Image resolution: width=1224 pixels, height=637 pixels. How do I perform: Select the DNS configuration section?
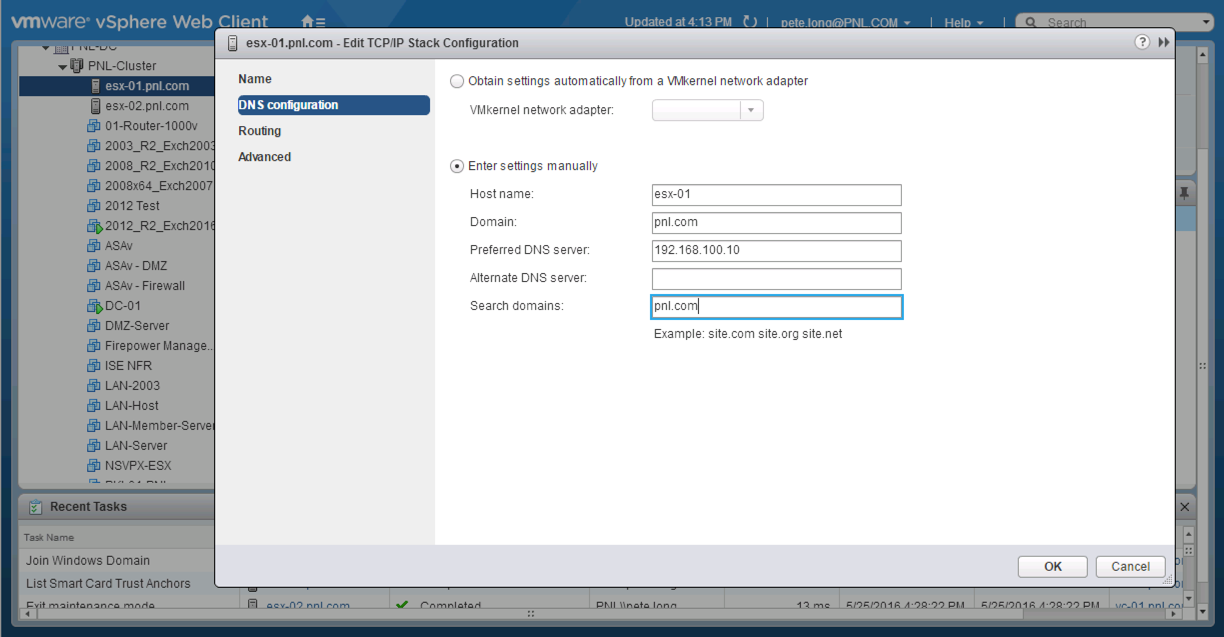(x=333, y=105)
